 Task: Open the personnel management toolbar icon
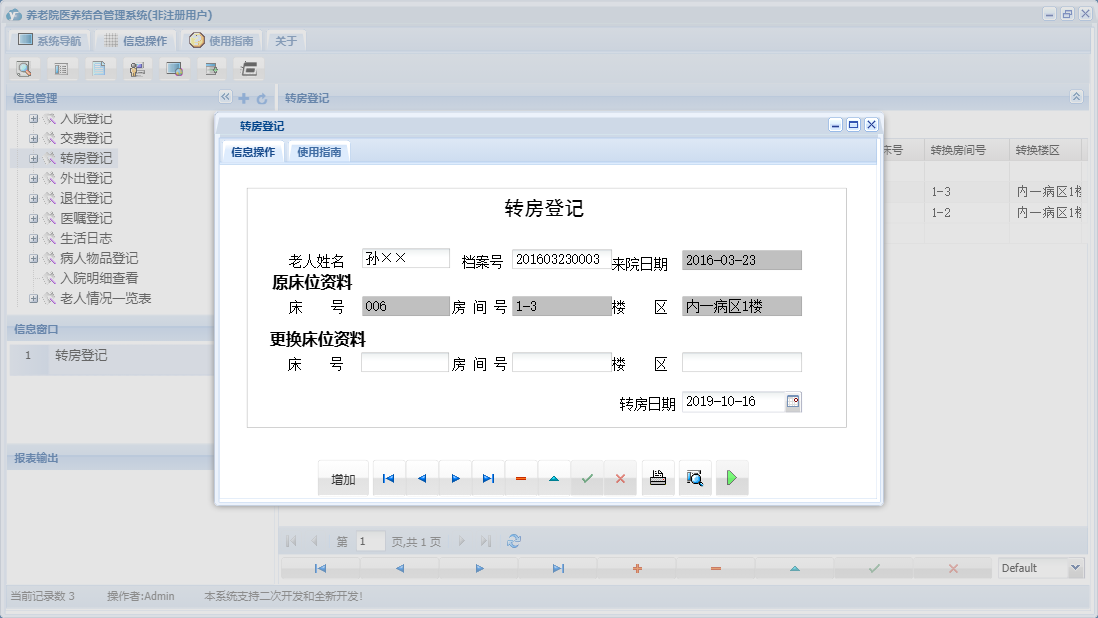click(x=138, y=68)
